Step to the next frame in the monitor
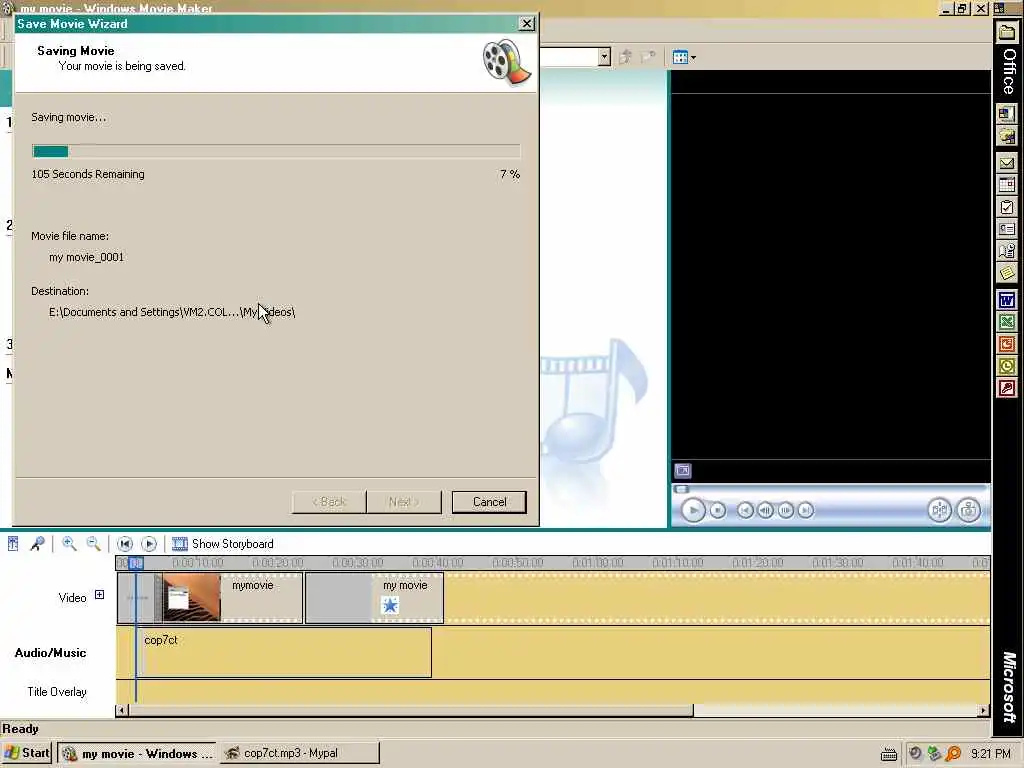This screenshot has width=1024, height=768. 786,510
